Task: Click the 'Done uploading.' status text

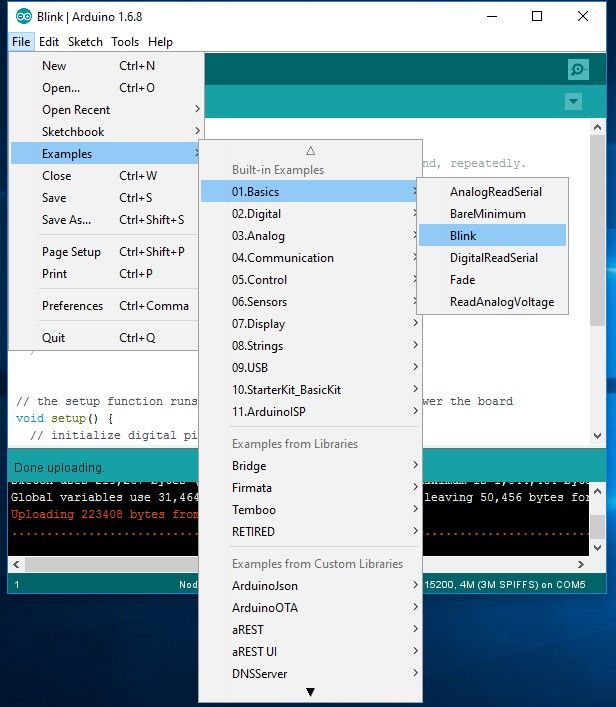Action: (59, 468)
